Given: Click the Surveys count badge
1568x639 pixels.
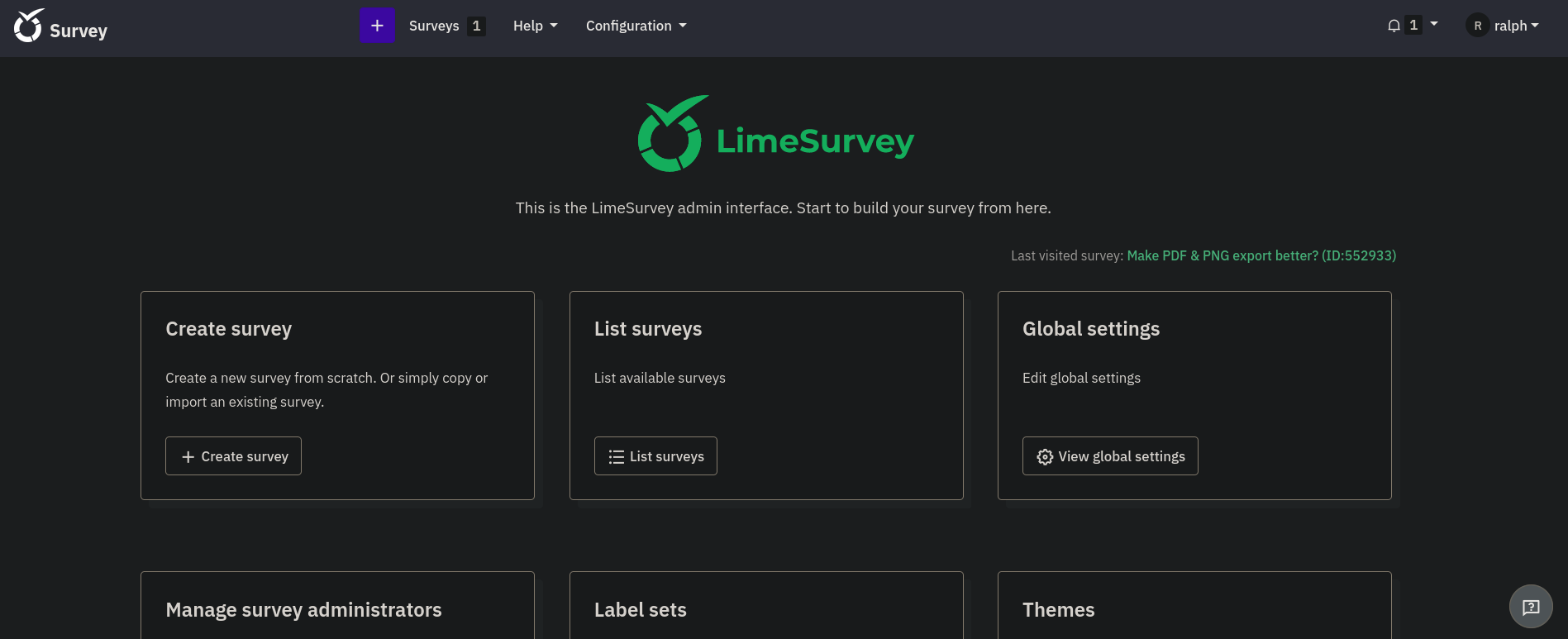Looking at the screenshot, I should [x=476, y=26].
